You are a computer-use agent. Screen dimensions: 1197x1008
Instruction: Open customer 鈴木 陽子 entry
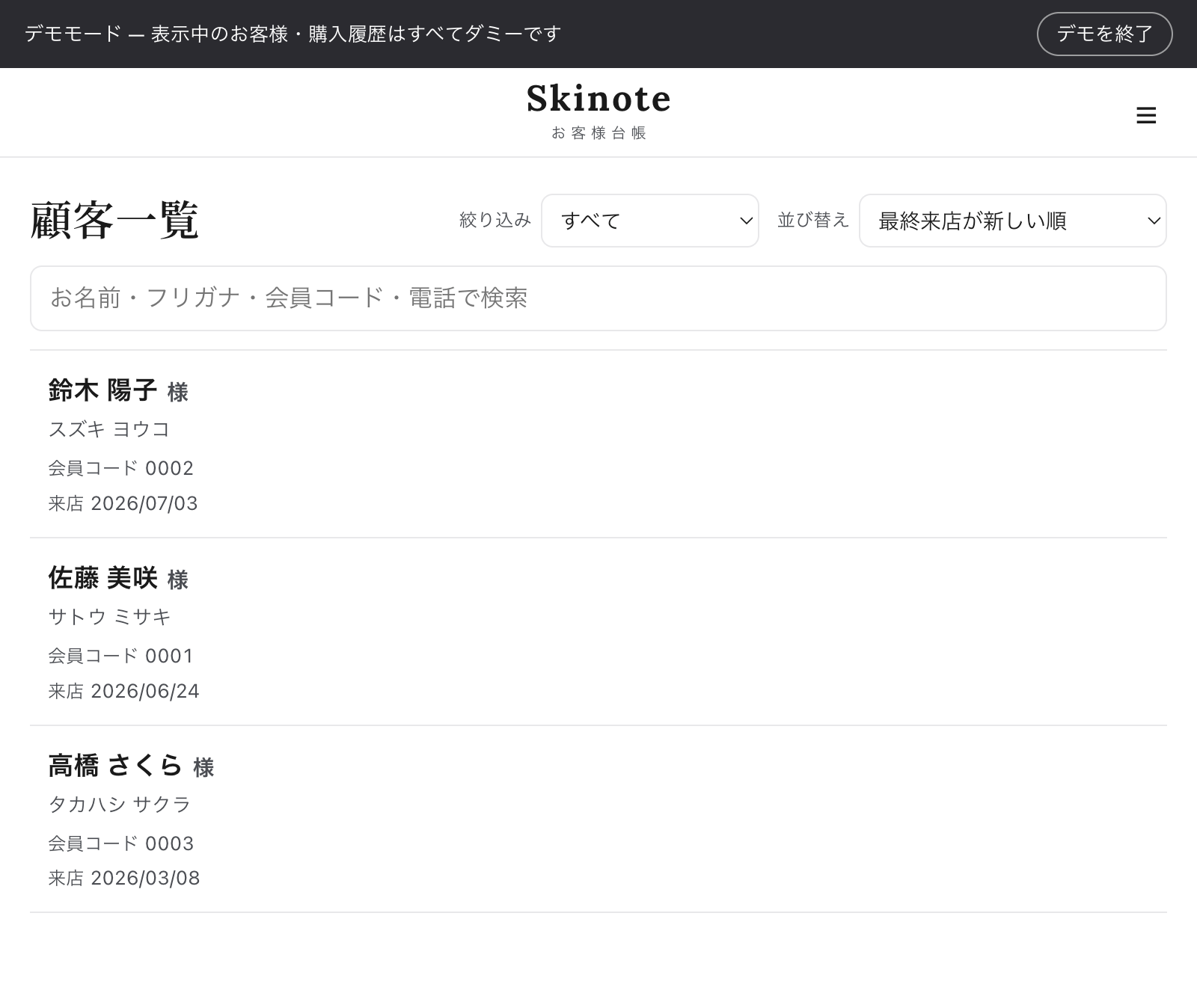coord(598,444)
